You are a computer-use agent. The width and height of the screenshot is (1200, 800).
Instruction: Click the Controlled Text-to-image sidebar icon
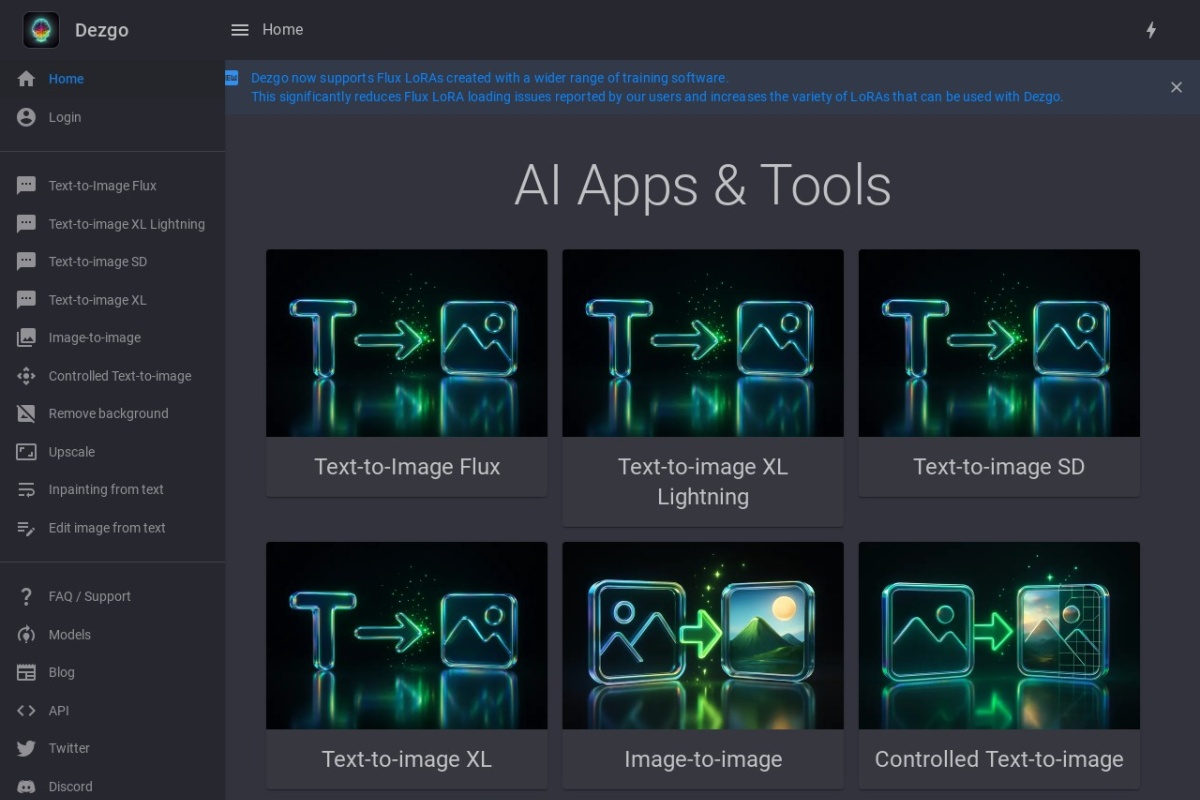(27, 376)
